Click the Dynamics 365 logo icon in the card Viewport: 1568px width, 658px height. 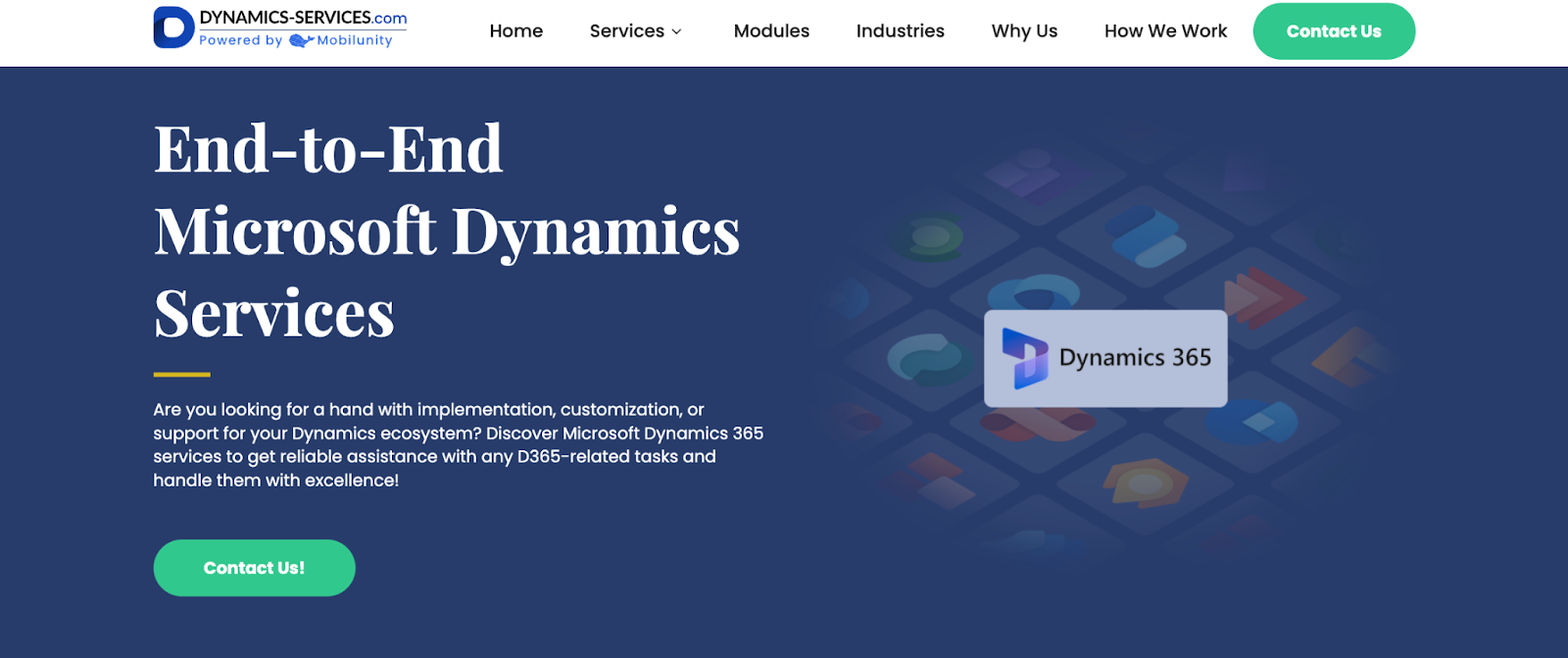tap(1025, 358)
